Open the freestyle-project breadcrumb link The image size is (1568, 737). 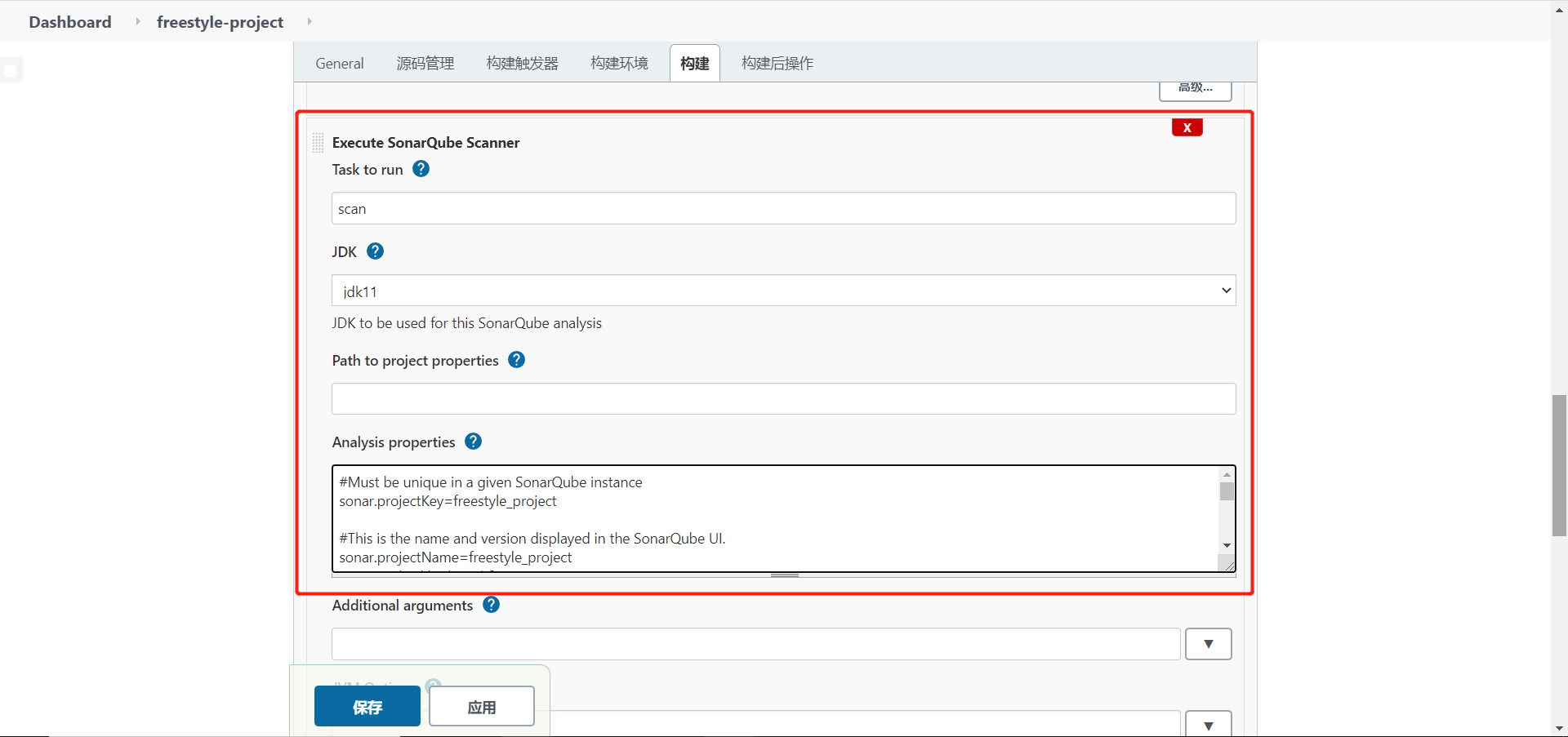(220, 22)
